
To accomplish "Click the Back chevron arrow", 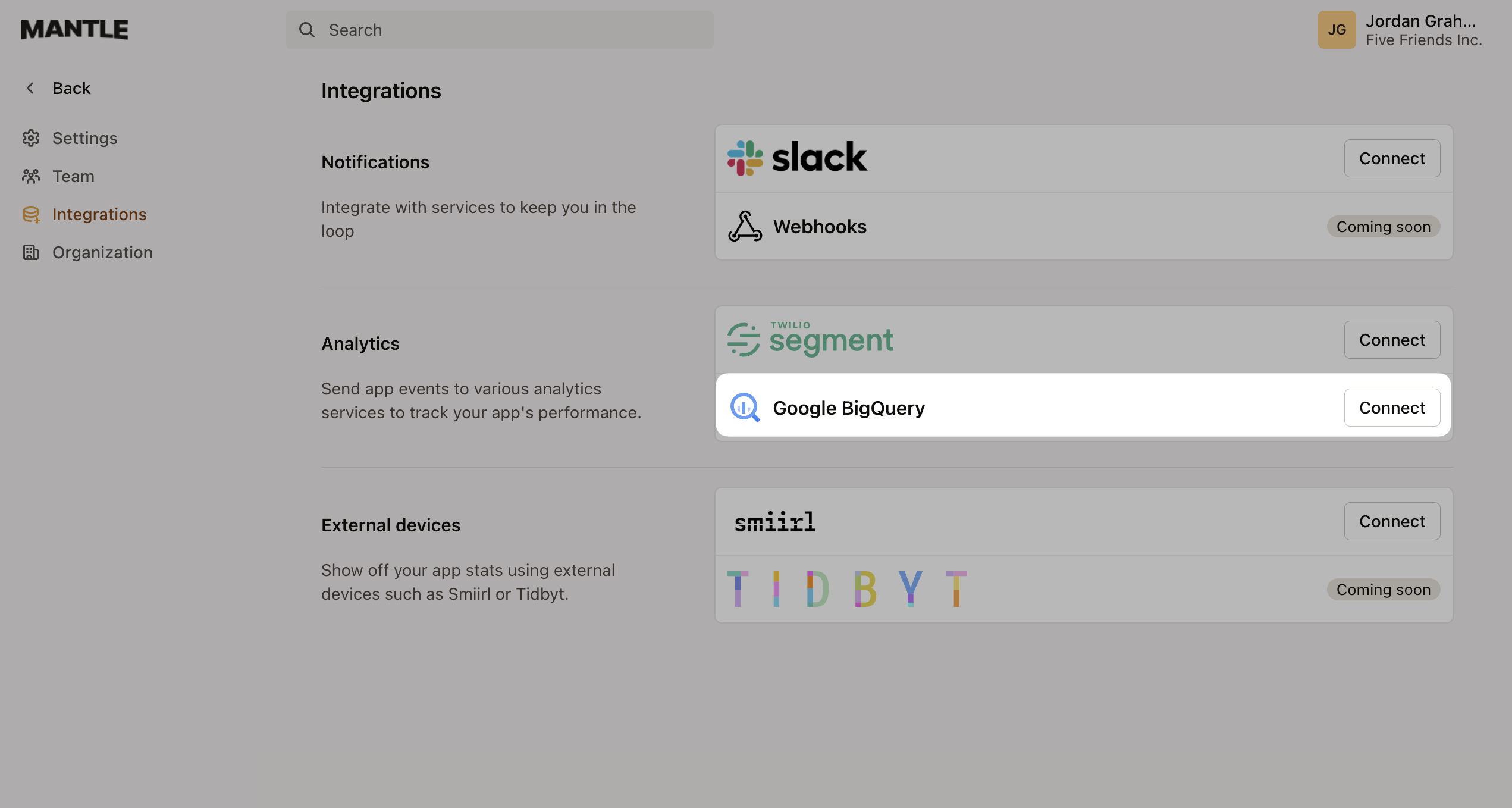I will click(30, 87).
